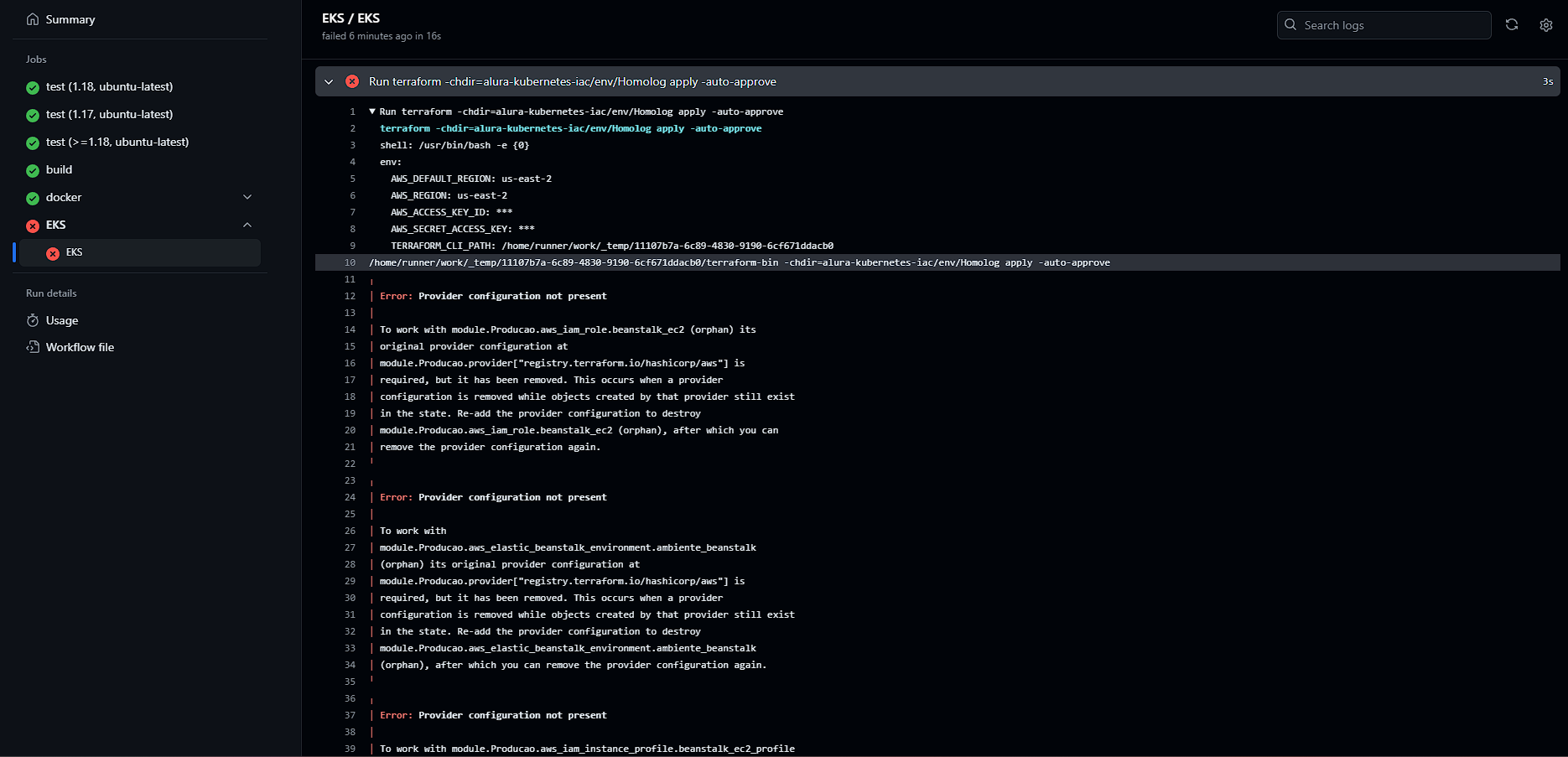Click the 'To work with' line 26
The width and height of the screenshot is (1568, 757).
tap(413, 531)
